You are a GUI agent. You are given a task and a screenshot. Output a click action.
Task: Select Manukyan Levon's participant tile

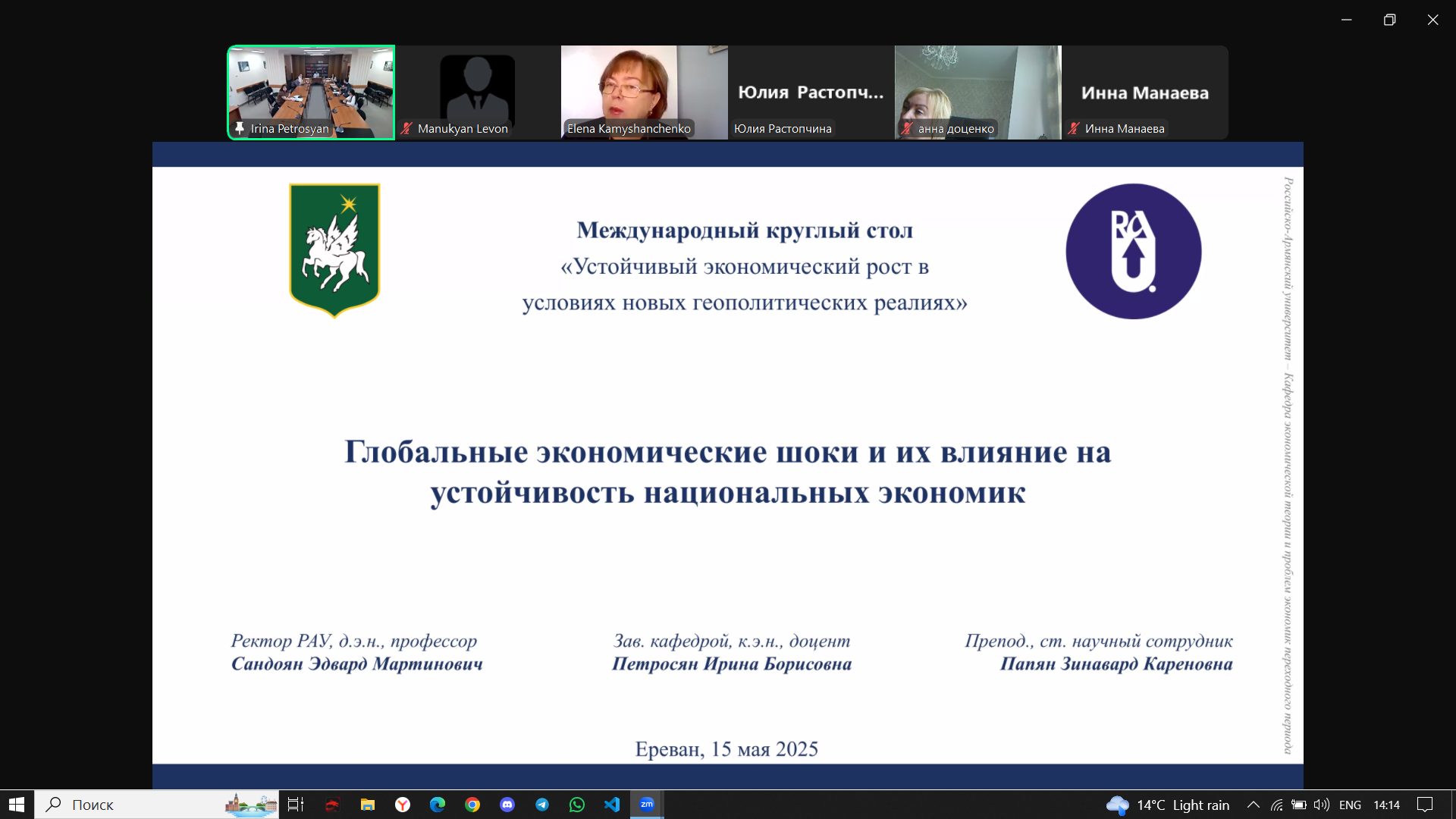point(478,87)
